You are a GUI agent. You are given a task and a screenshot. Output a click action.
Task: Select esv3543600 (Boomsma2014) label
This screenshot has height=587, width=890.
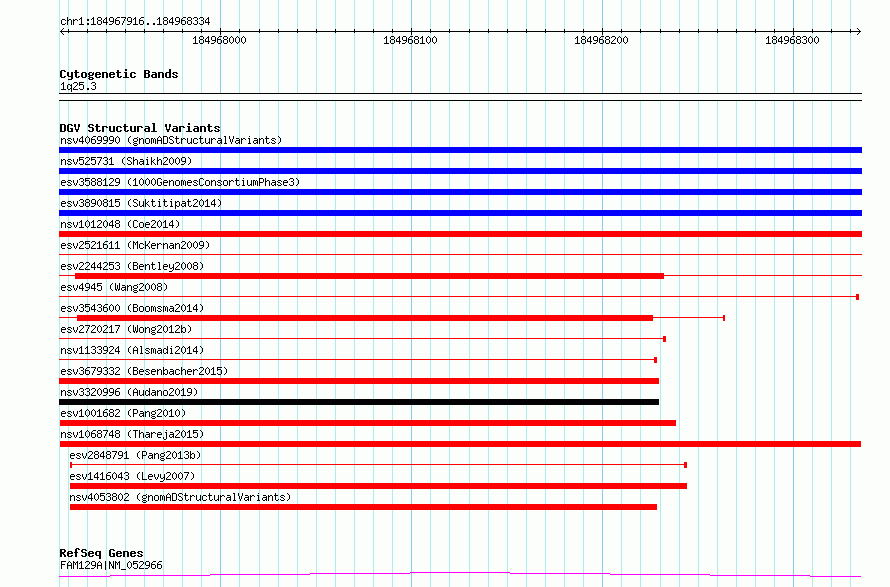coord(132,308)
